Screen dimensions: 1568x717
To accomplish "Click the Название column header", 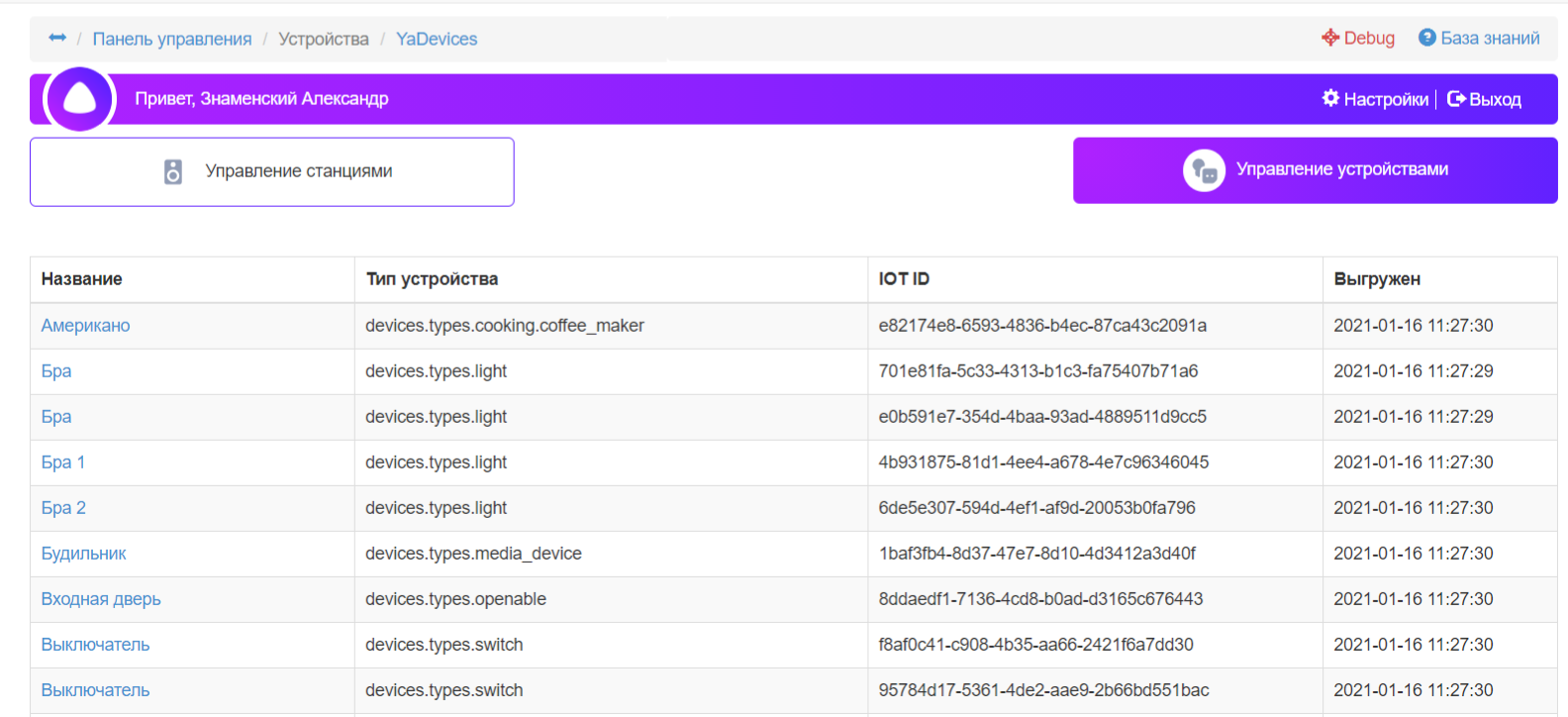I will (81, 279).
